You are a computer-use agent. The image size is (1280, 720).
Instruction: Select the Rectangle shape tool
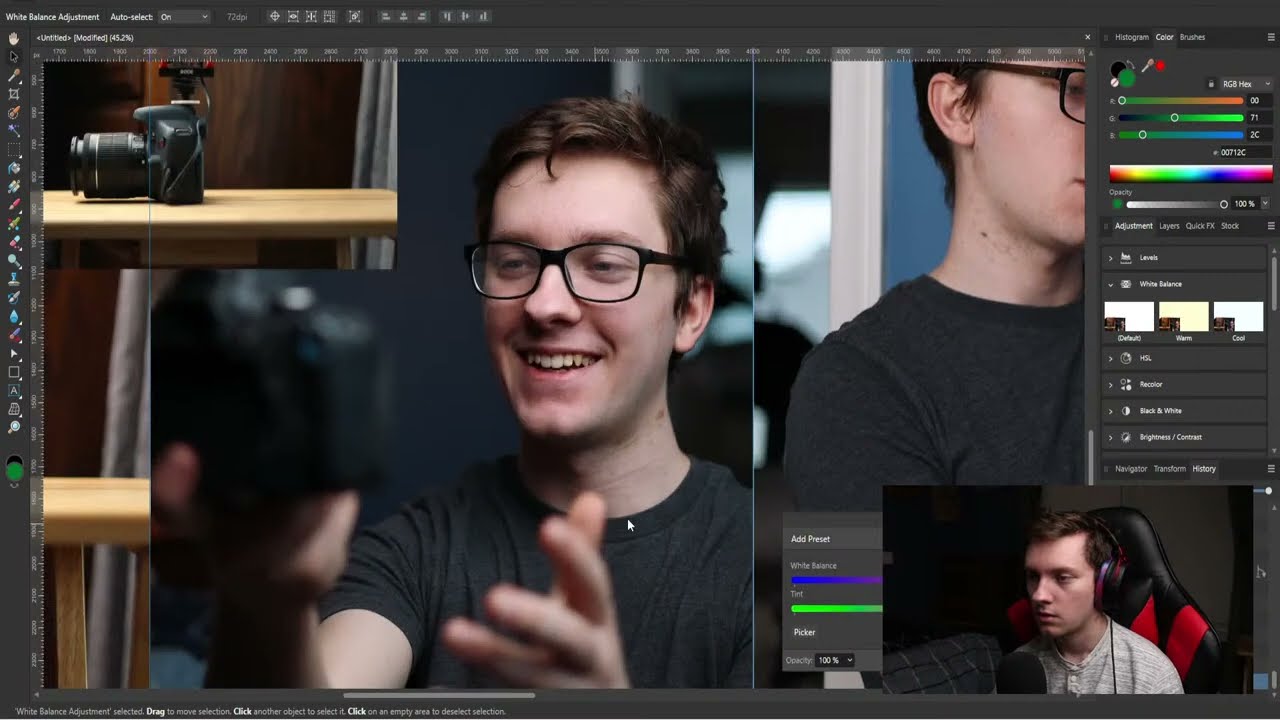click(14, 371)
